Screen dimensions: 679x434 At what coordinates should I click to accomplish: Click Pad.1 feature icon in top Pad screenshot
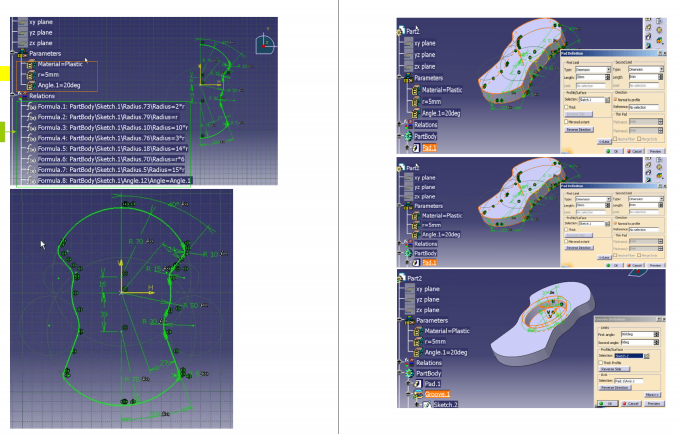416,148
